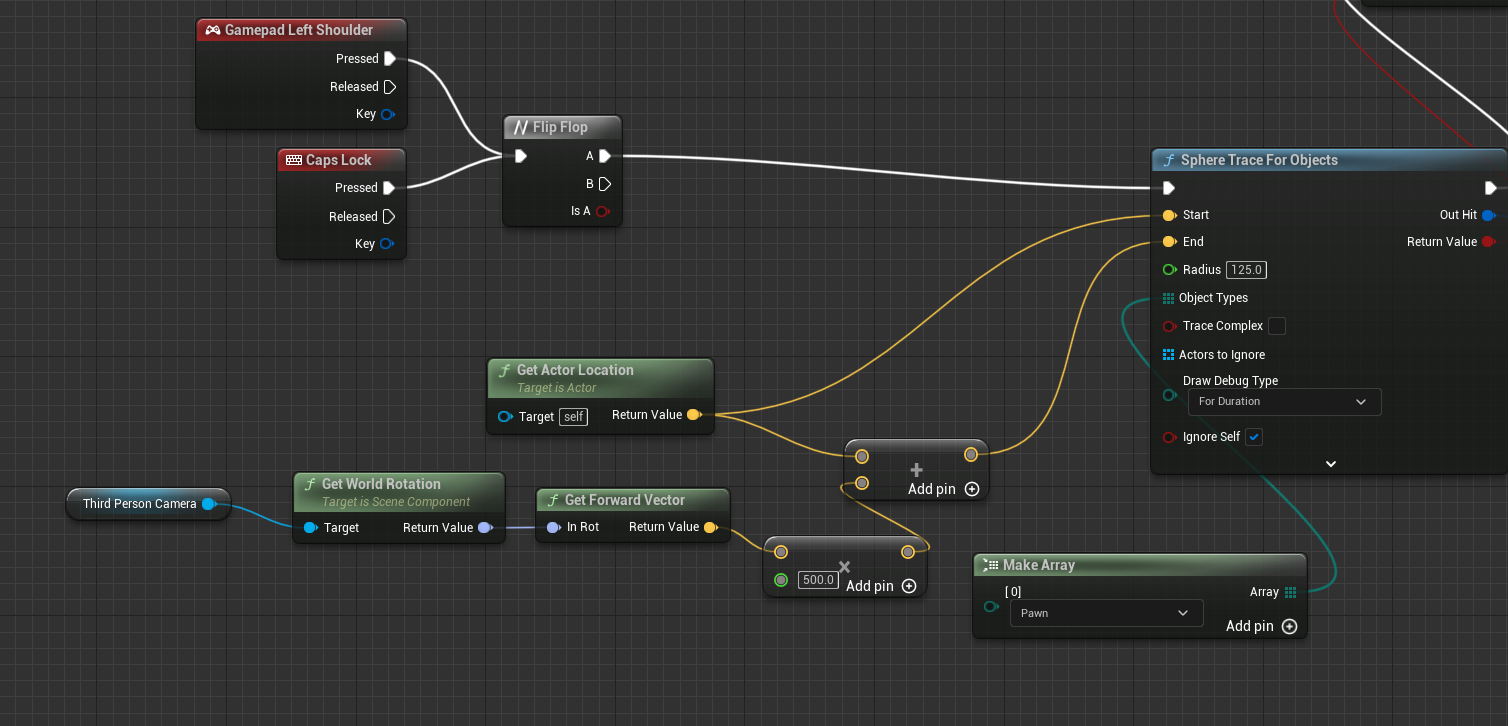Select the Caps Lock node title
Viewport: 1508px width, 726px height.
339,160
